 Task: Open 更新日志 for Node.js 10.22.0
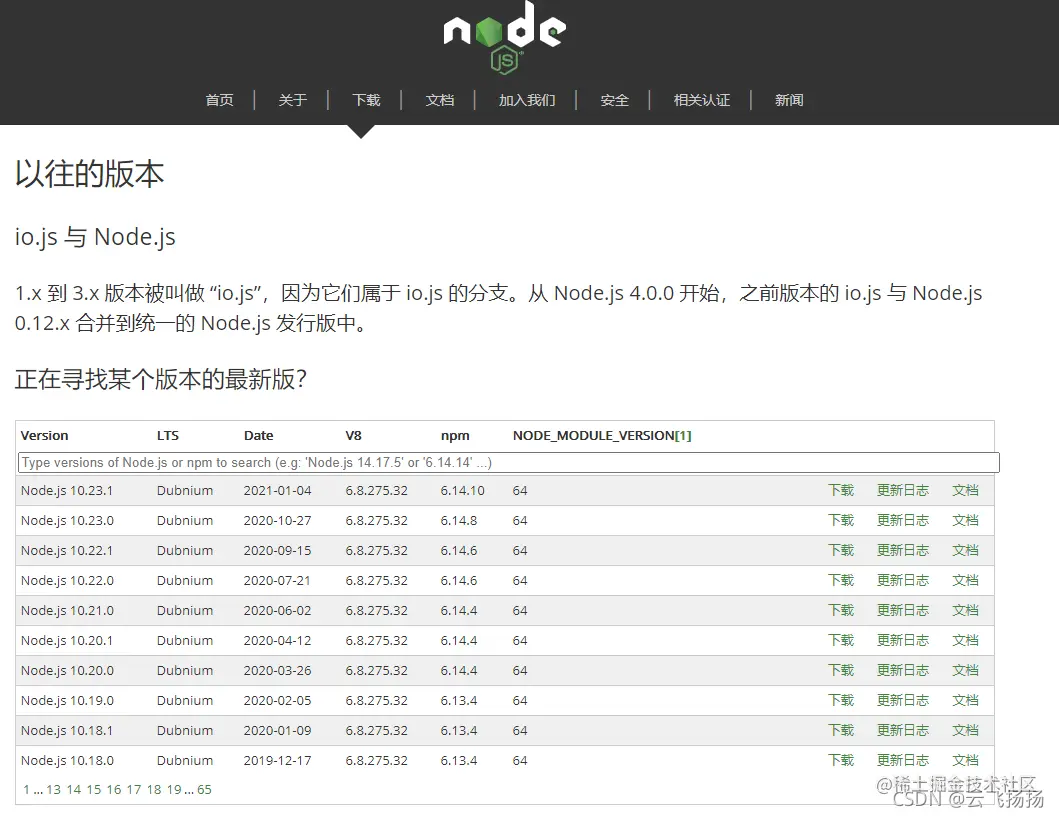pos(903,580)
